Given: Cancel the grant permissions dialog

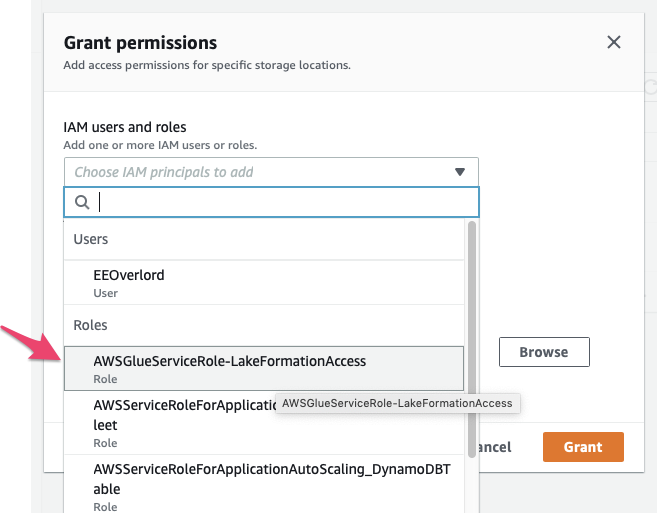Looking at the screenshot, I should 497,447.
